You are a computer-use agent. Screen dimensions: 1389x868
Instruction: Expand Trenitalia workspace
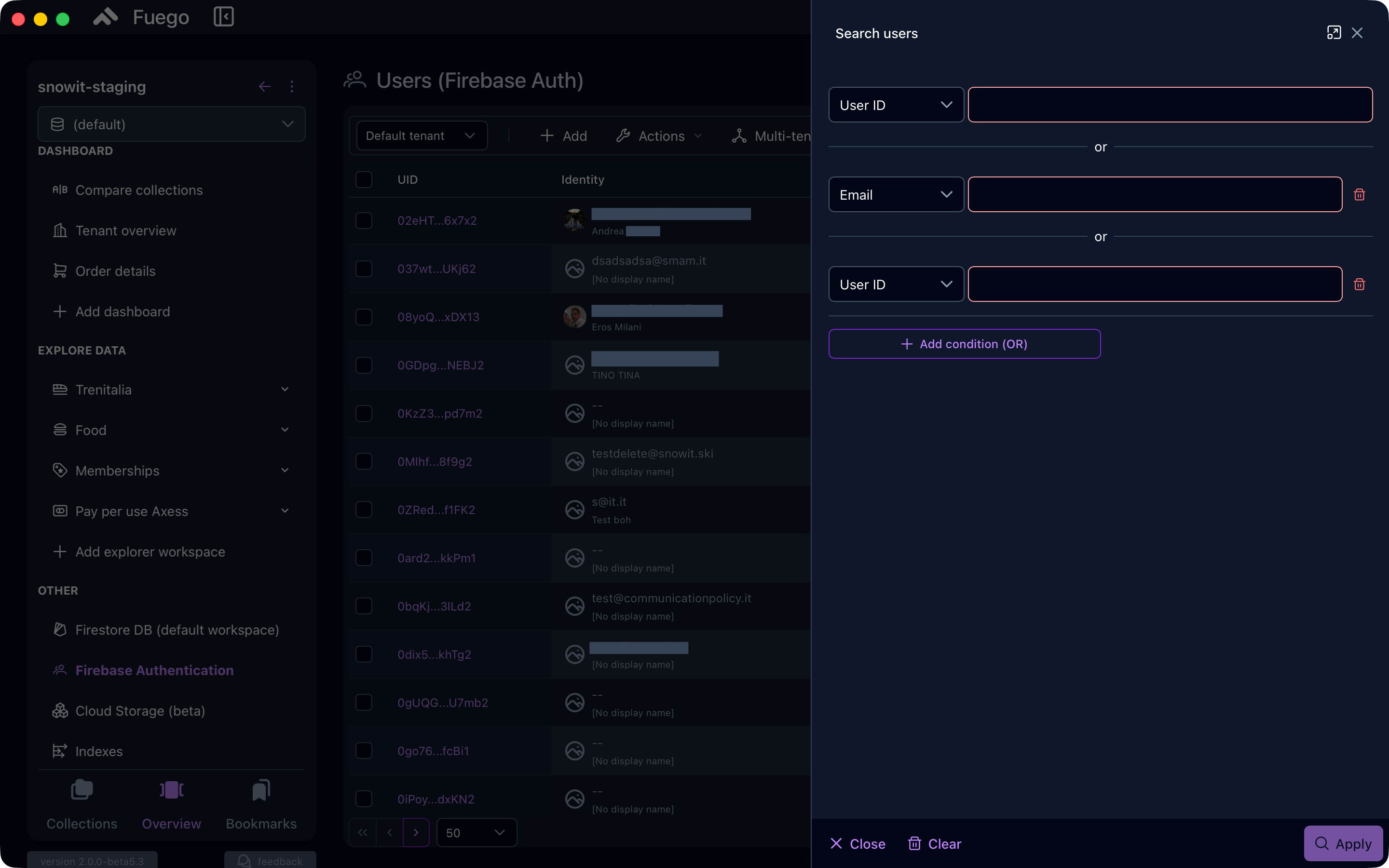pos(285,389)
